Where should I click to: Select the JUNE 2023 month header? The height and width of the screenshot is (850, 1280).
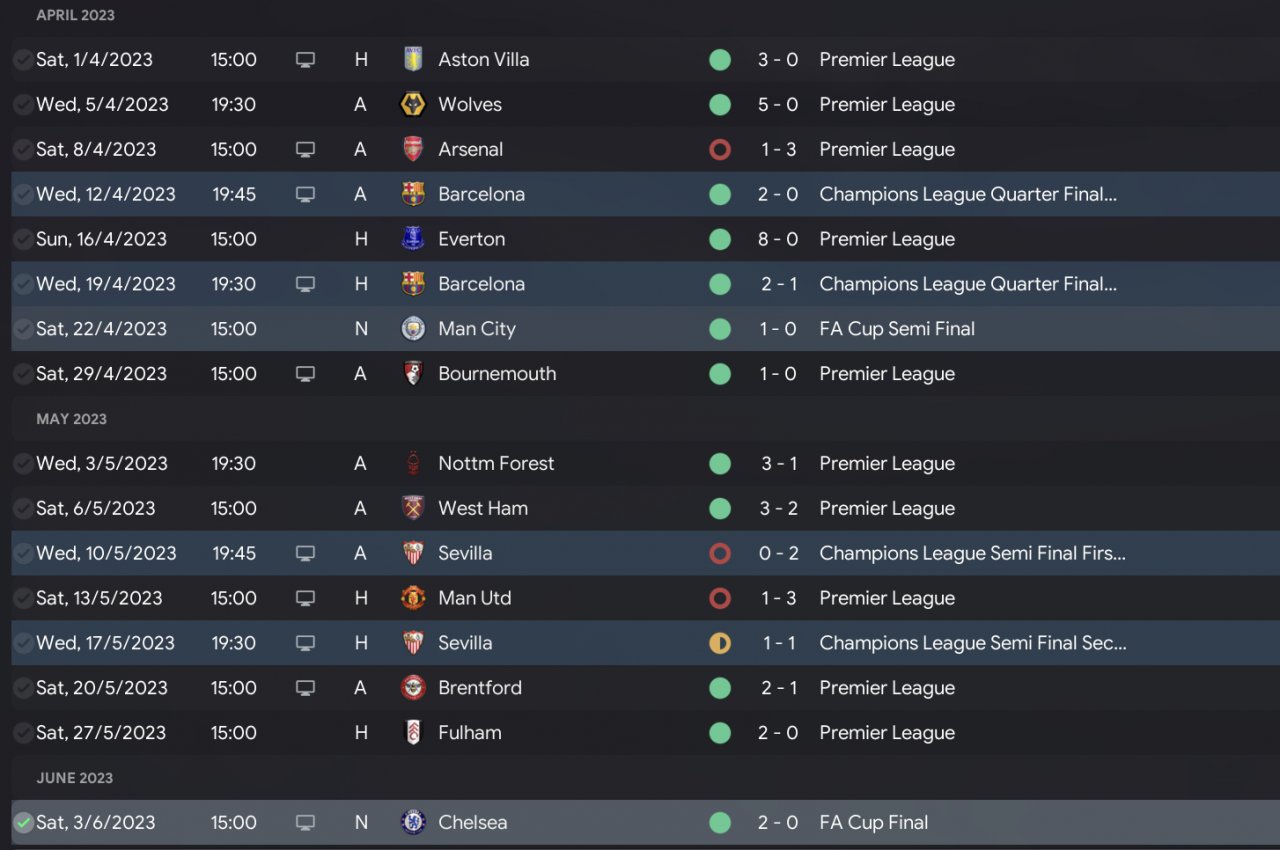74,778
